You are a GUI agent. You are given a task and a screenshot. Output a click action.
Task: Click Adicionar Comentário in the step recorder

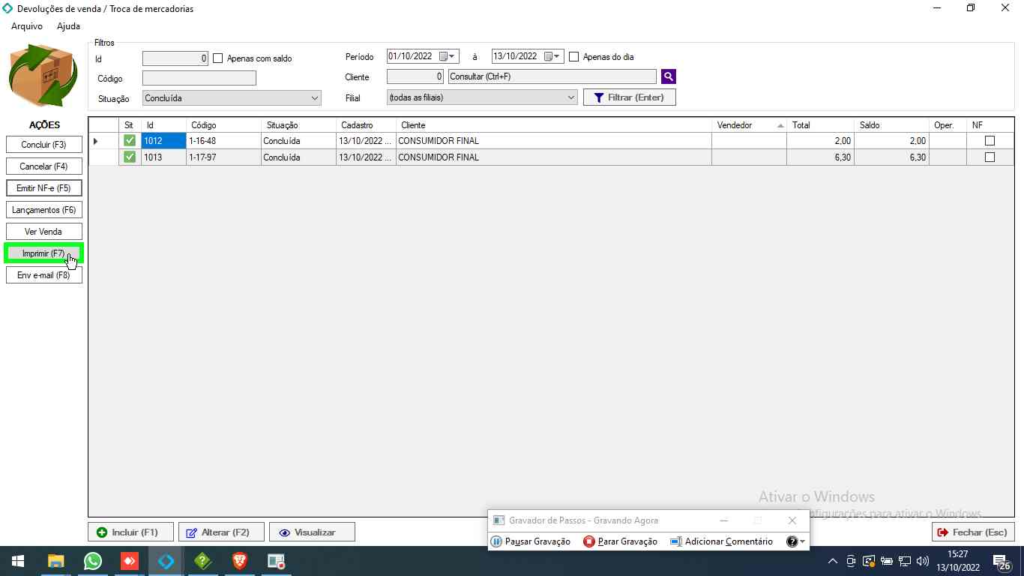[721, 541]
